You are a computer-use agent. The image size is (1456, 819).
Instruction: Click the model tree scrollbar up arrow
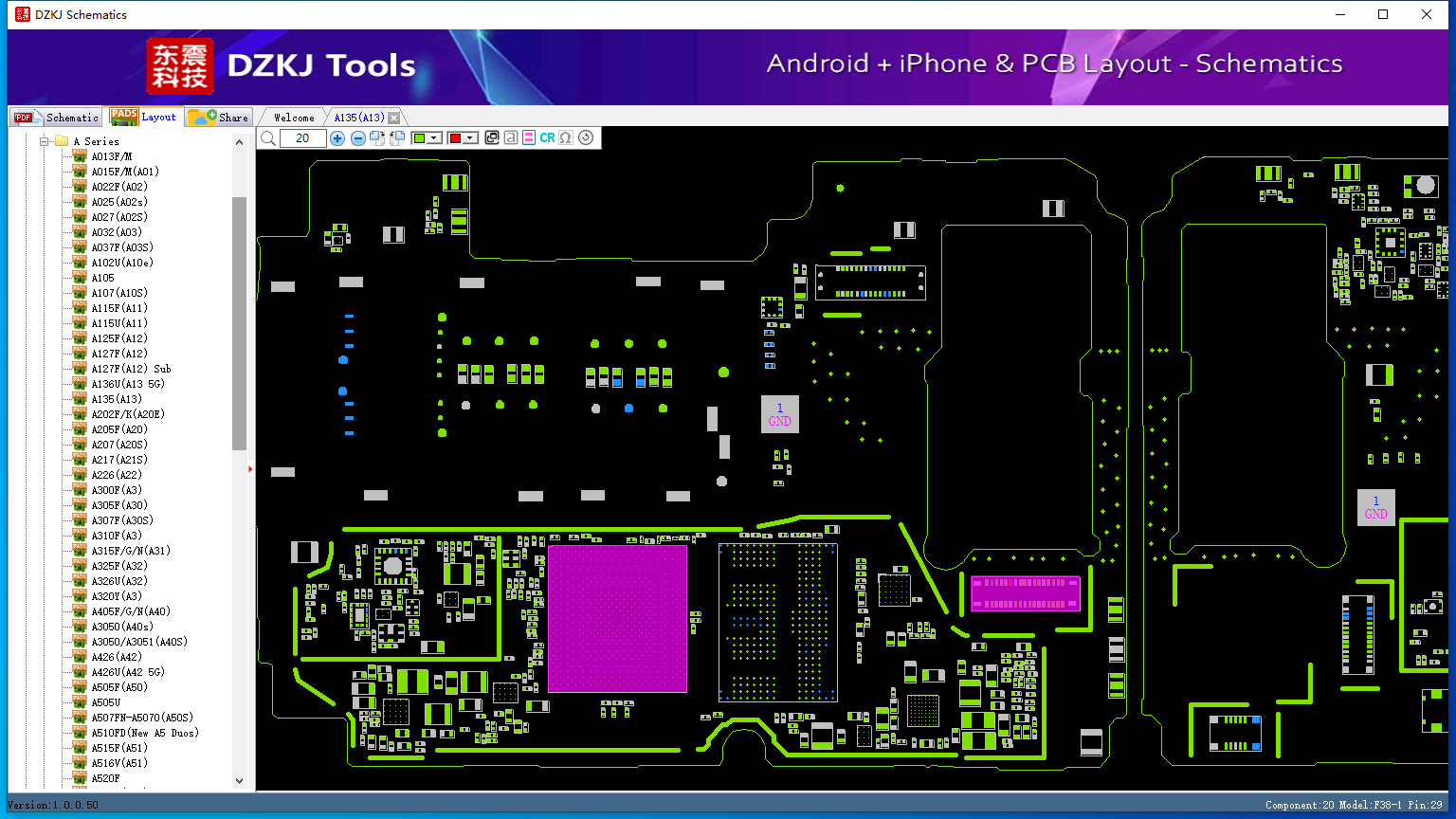click(x=239, y=141)
